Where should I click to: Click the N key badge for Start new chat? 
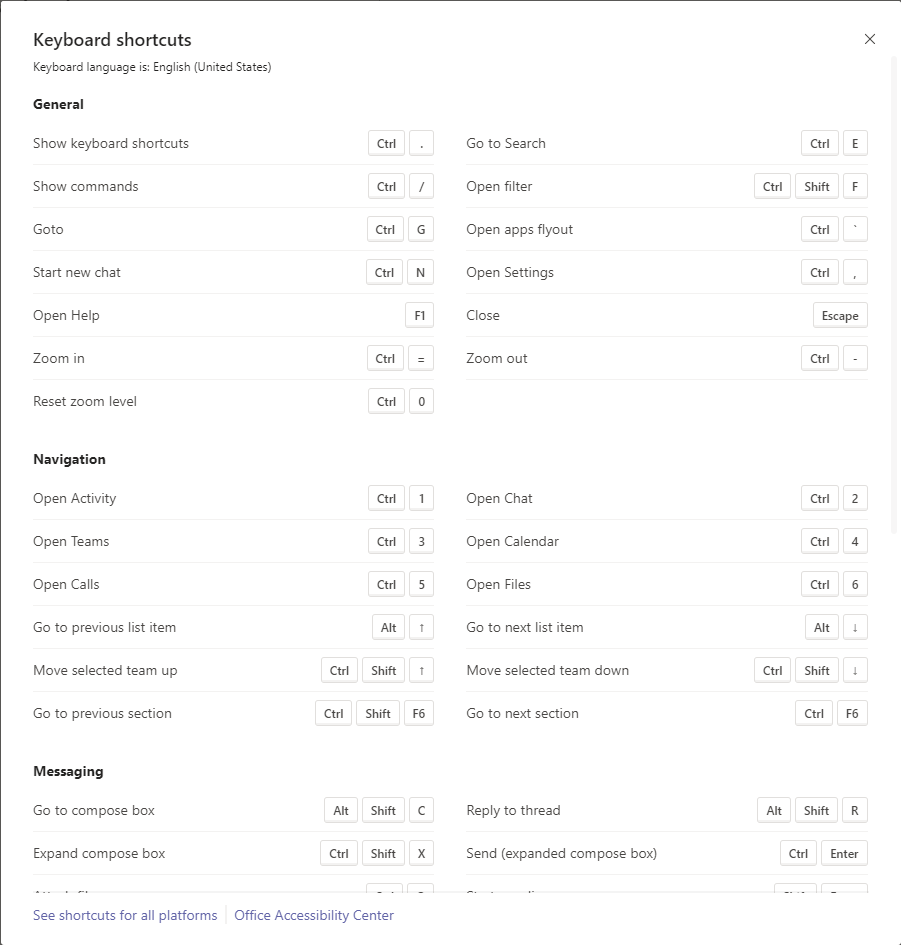tap(421, 272)
